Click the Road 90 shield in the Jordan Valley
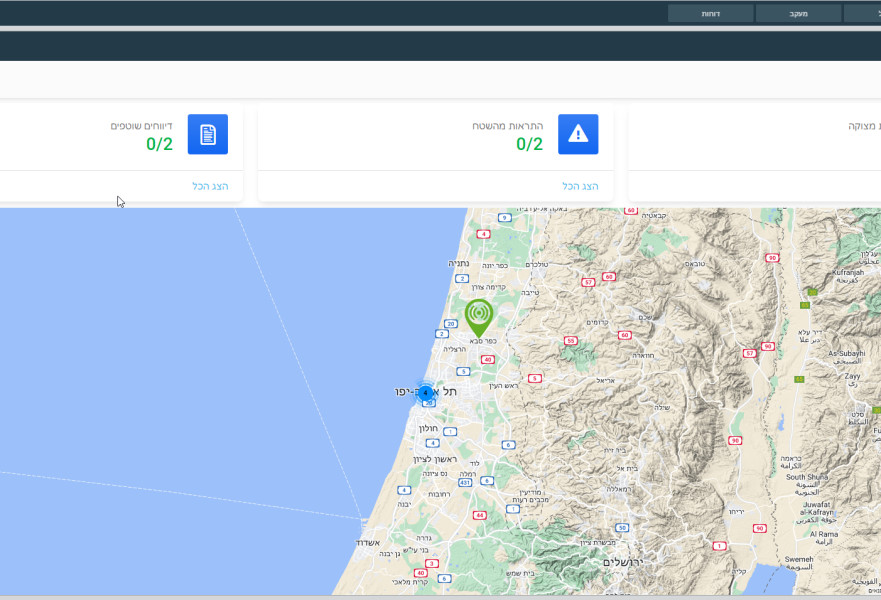881x600 pixels. pos(735,438)
